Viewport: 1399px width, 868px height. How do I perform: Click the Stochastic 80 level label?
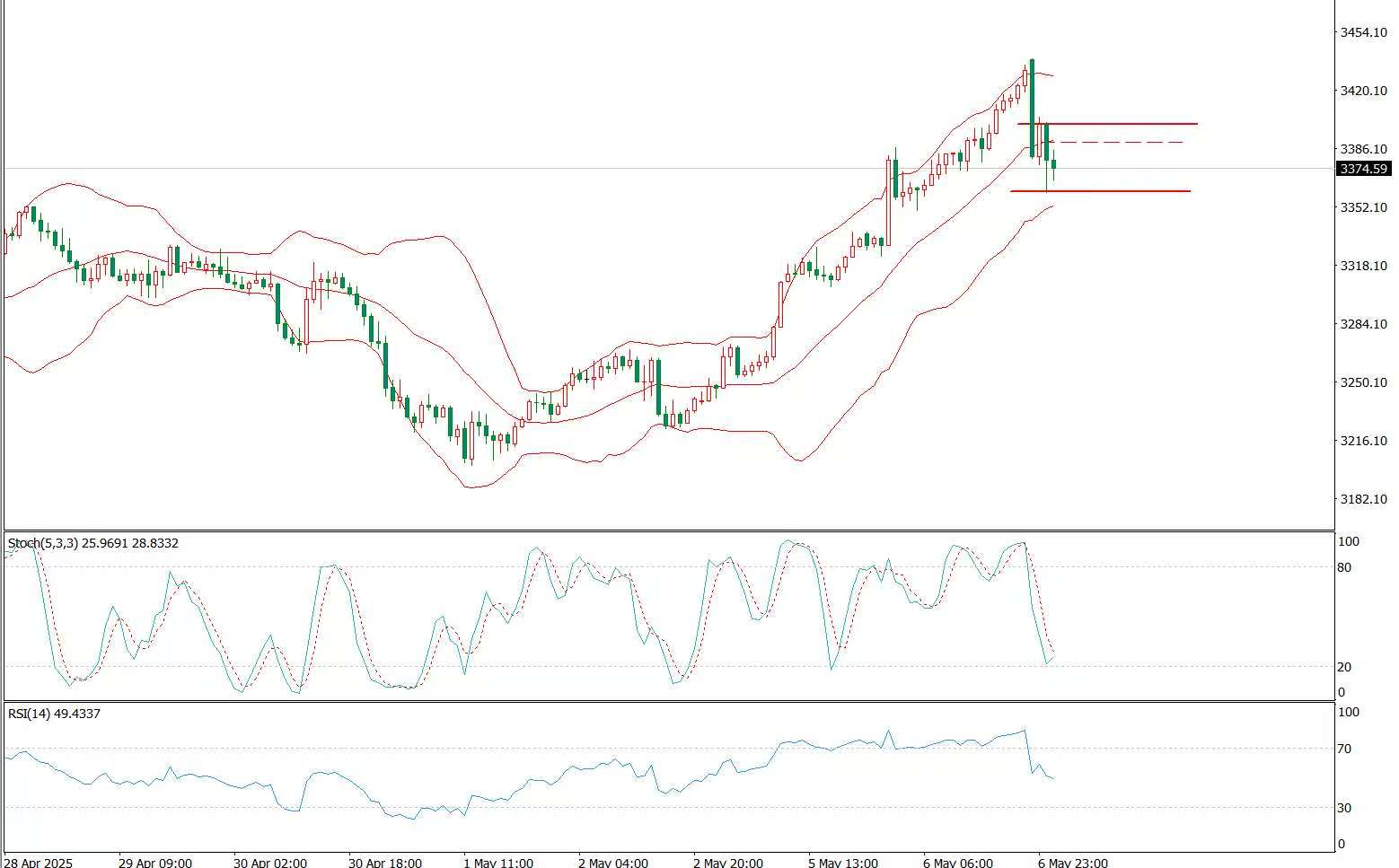click(1344, 567)
